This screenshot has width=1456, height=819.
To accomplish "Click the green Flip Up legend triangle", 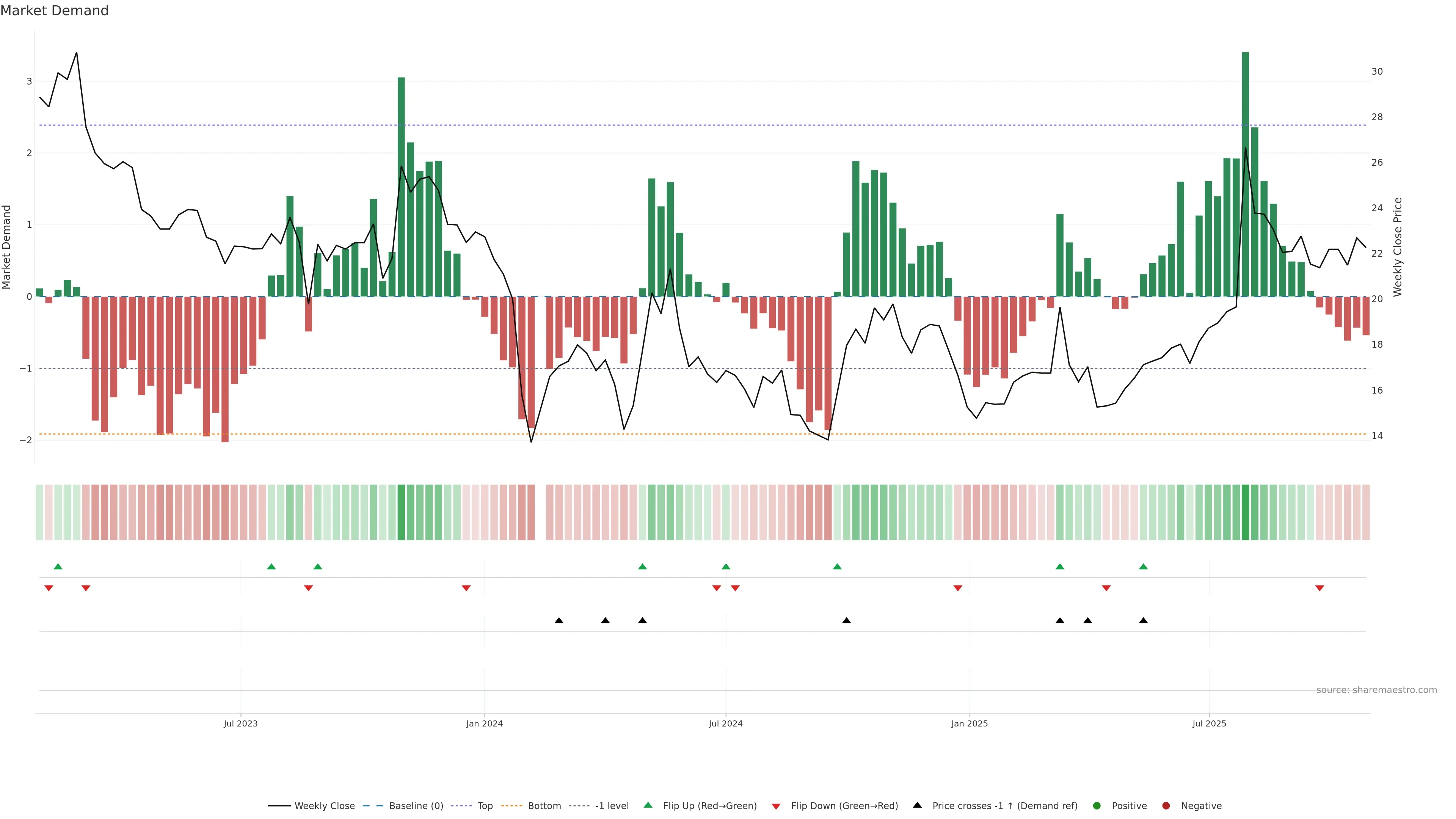I will (x=648, y=805).
